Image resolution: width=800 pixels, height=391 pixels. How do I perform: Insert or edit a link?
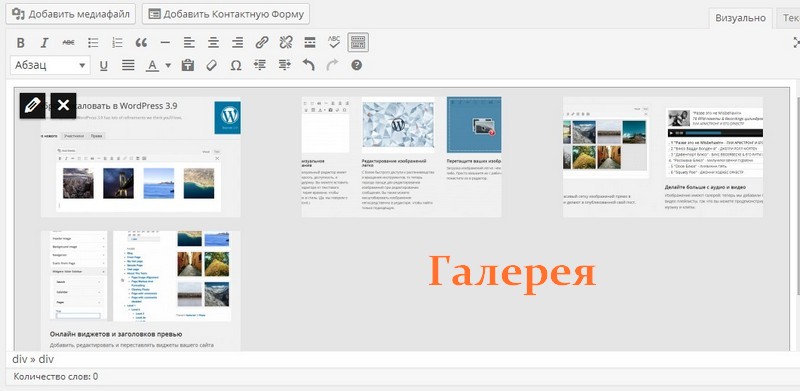pos(262,43)
